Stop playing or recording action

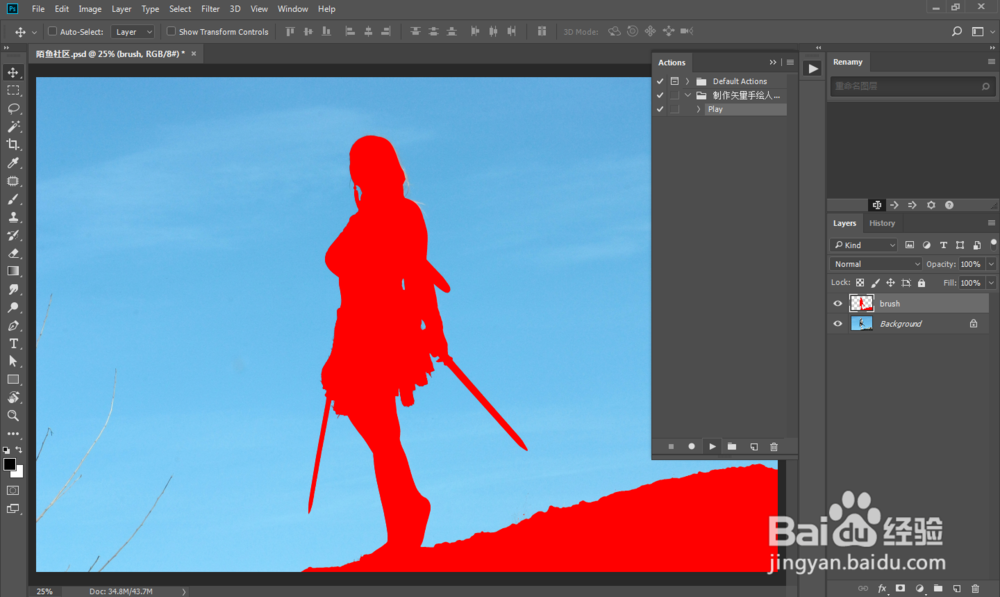click(671, 446)
